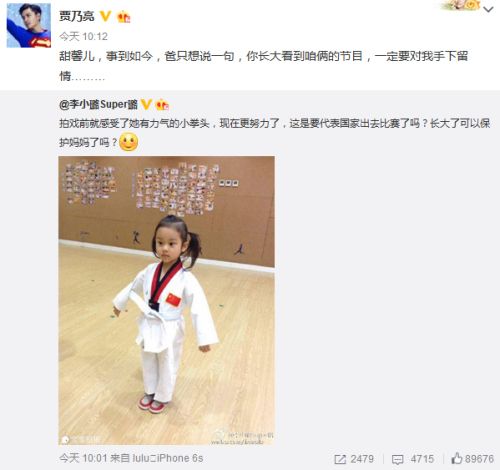The image size is (500, 470).
Task: Click the V badge beside 李小璐Super璐
Action: click(146, 105)
